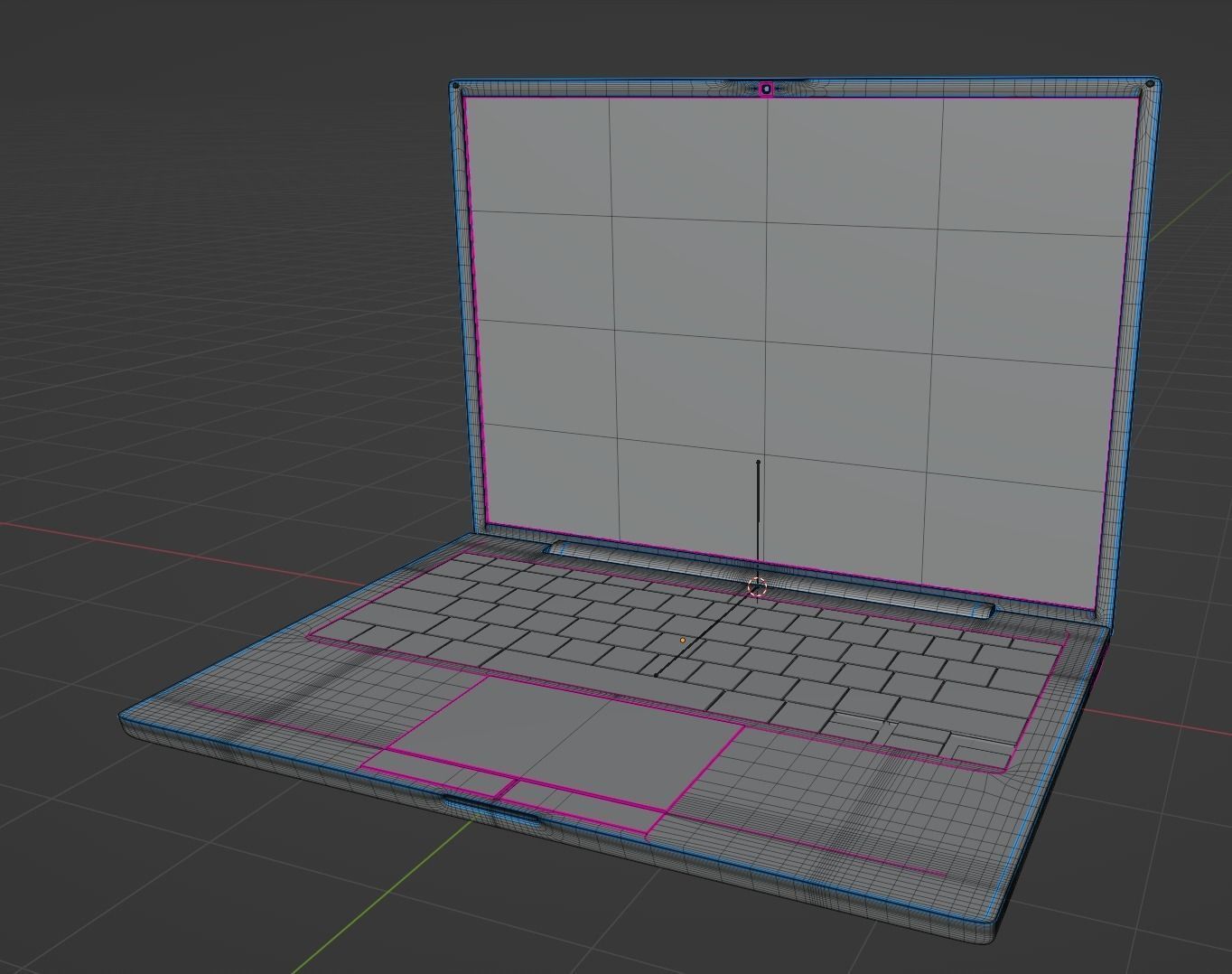The height and width of the screenshot is (974, 1232).
Task: Click the 3D cursor at the laptop hinge
Action: point(758,587)
